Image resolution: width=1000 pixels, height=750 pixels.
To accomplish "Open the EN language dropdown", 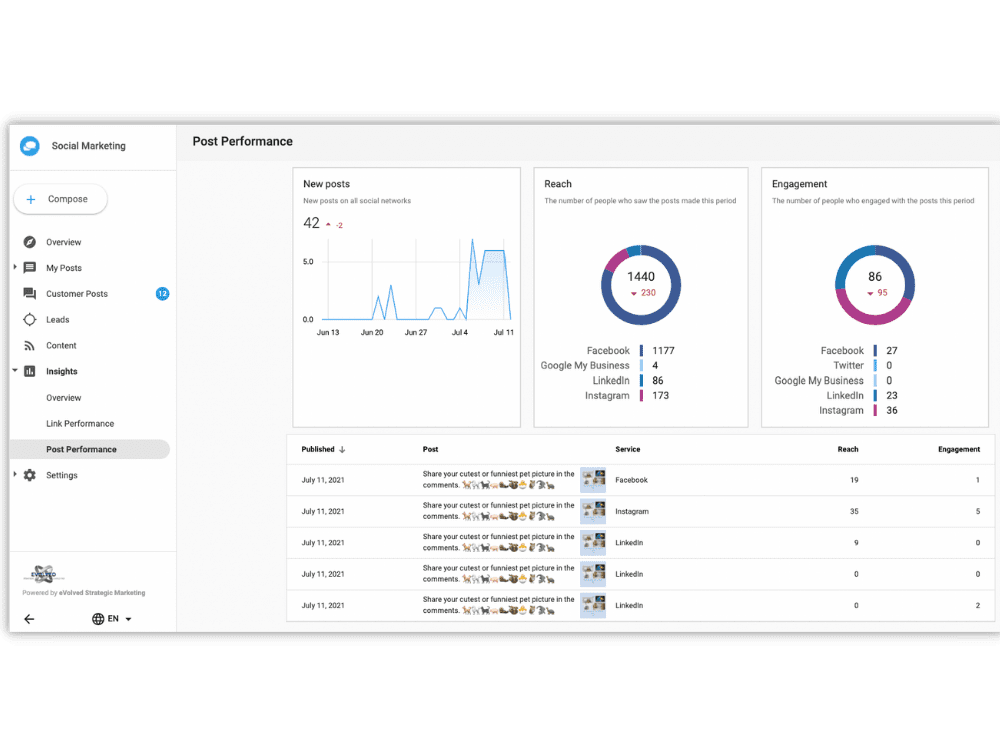I will coord(113,618).
